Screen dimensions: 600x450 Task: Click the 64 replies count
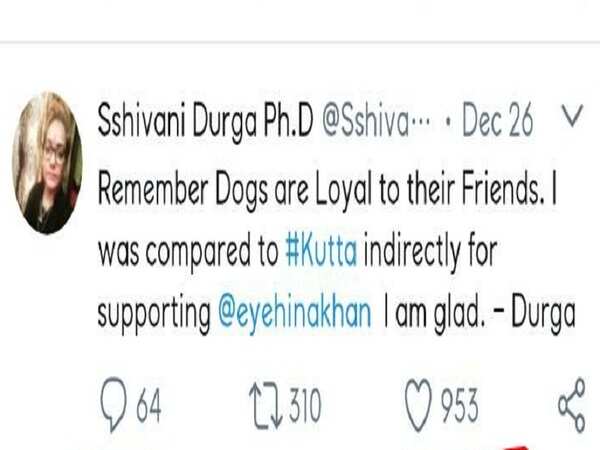[x=149, y=406]
